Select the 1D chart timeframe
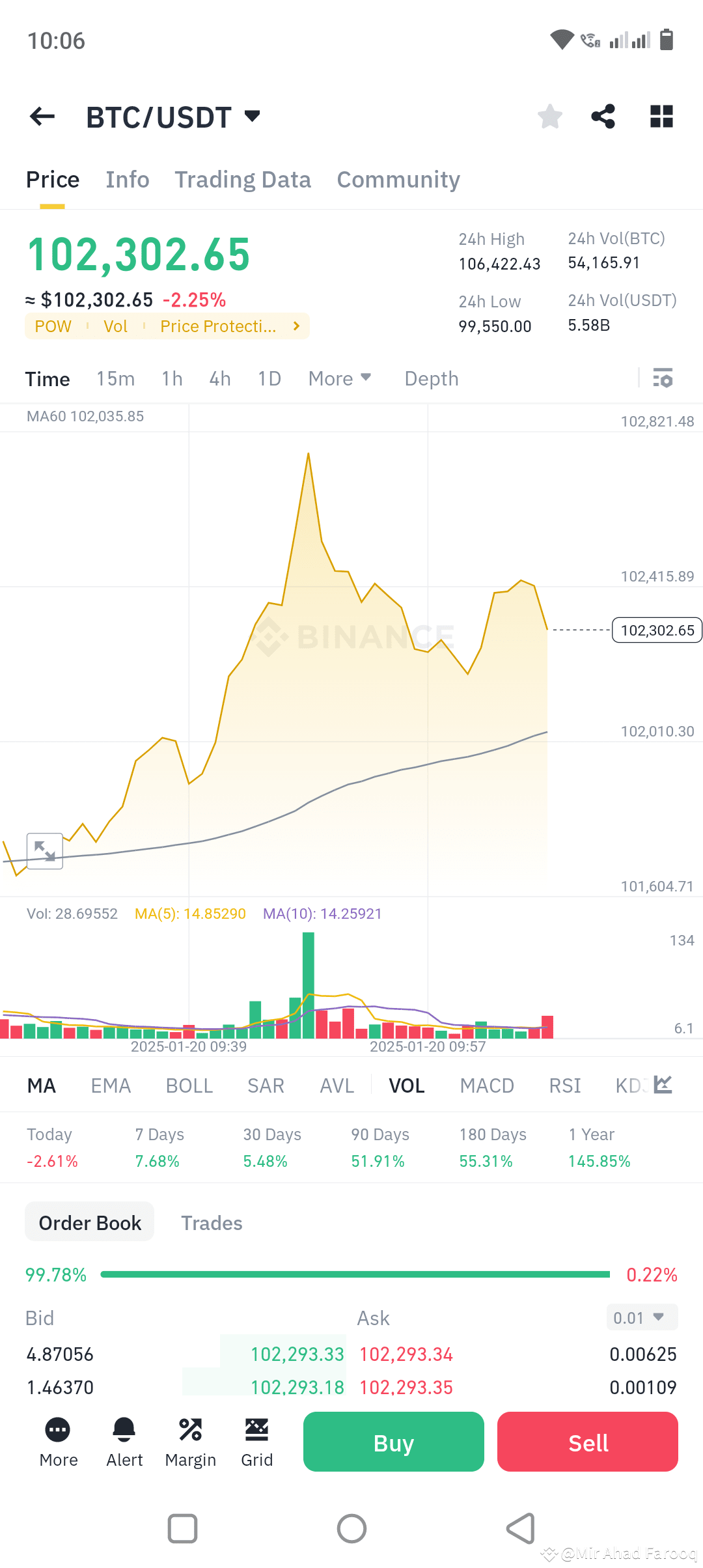 pyautogui.click(x=269, y=378)
